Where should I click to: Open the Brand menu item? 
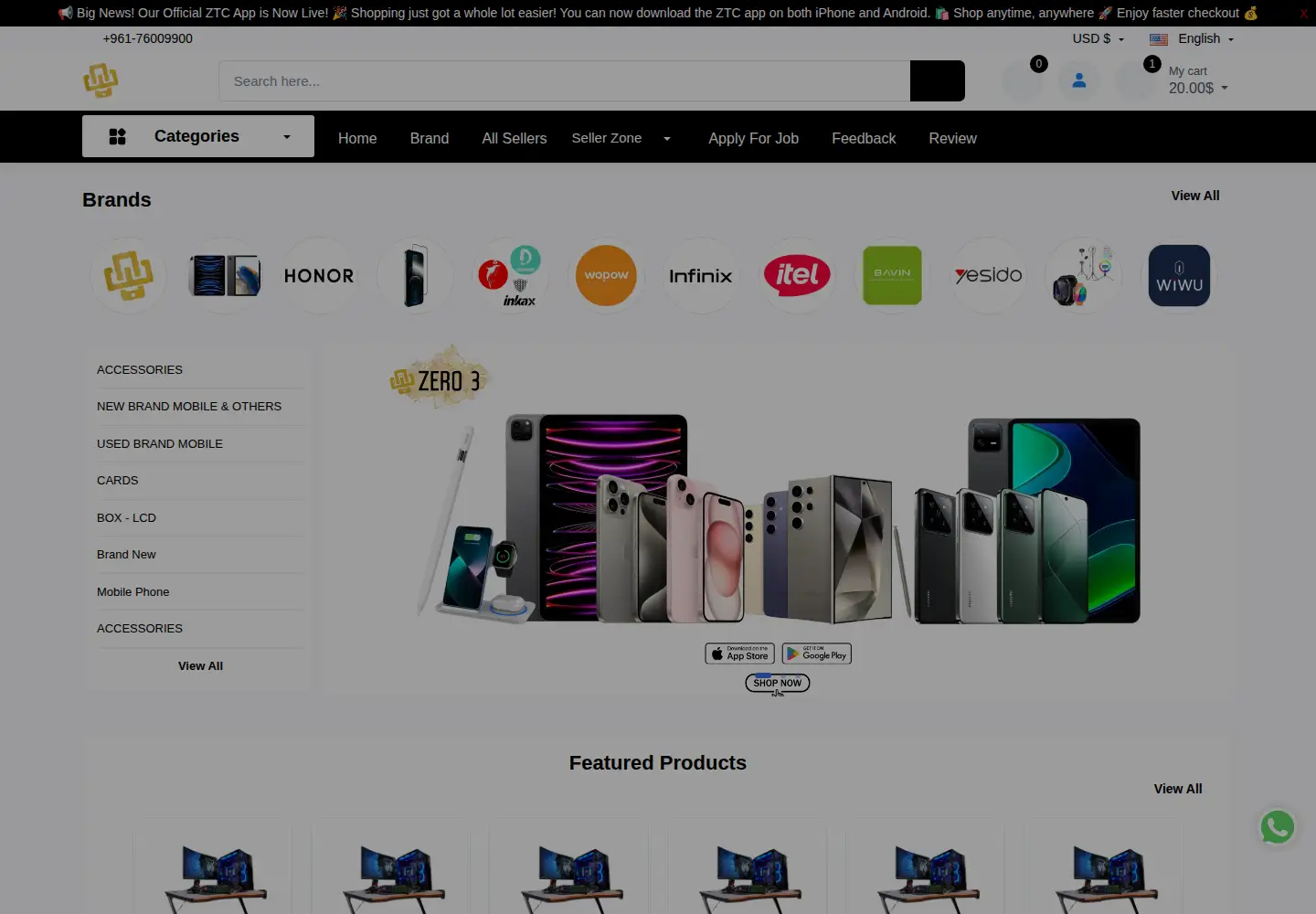[x=430, y=138]
